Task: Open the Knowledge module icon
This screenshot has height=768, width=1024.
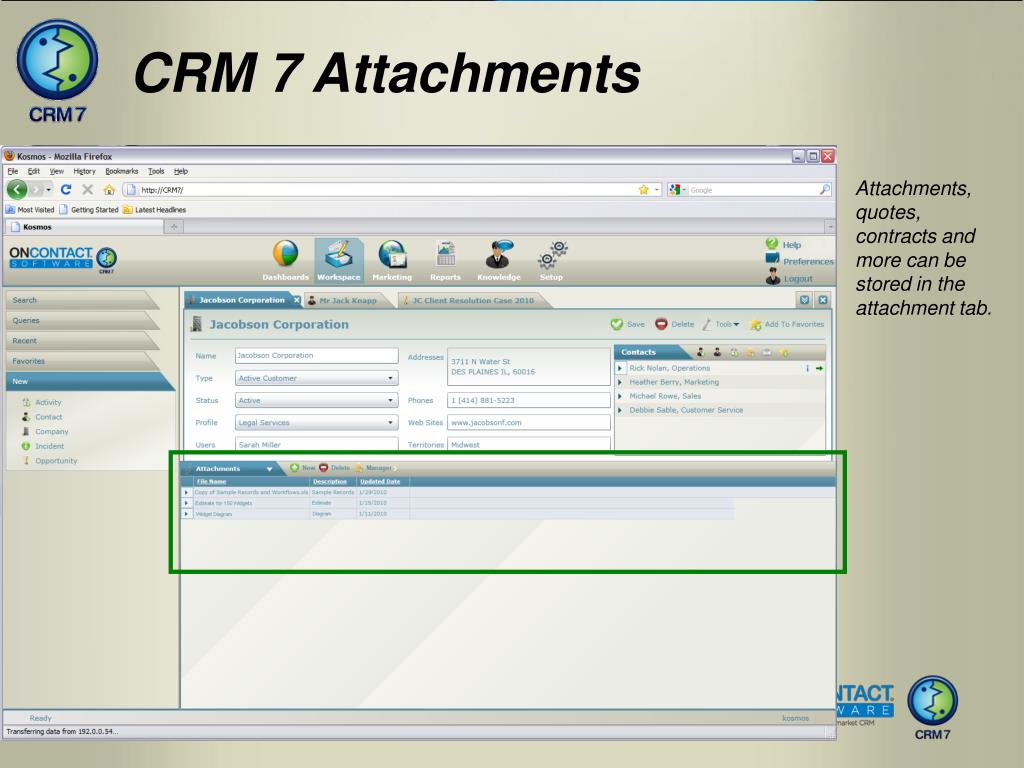Action: (499, 254)
